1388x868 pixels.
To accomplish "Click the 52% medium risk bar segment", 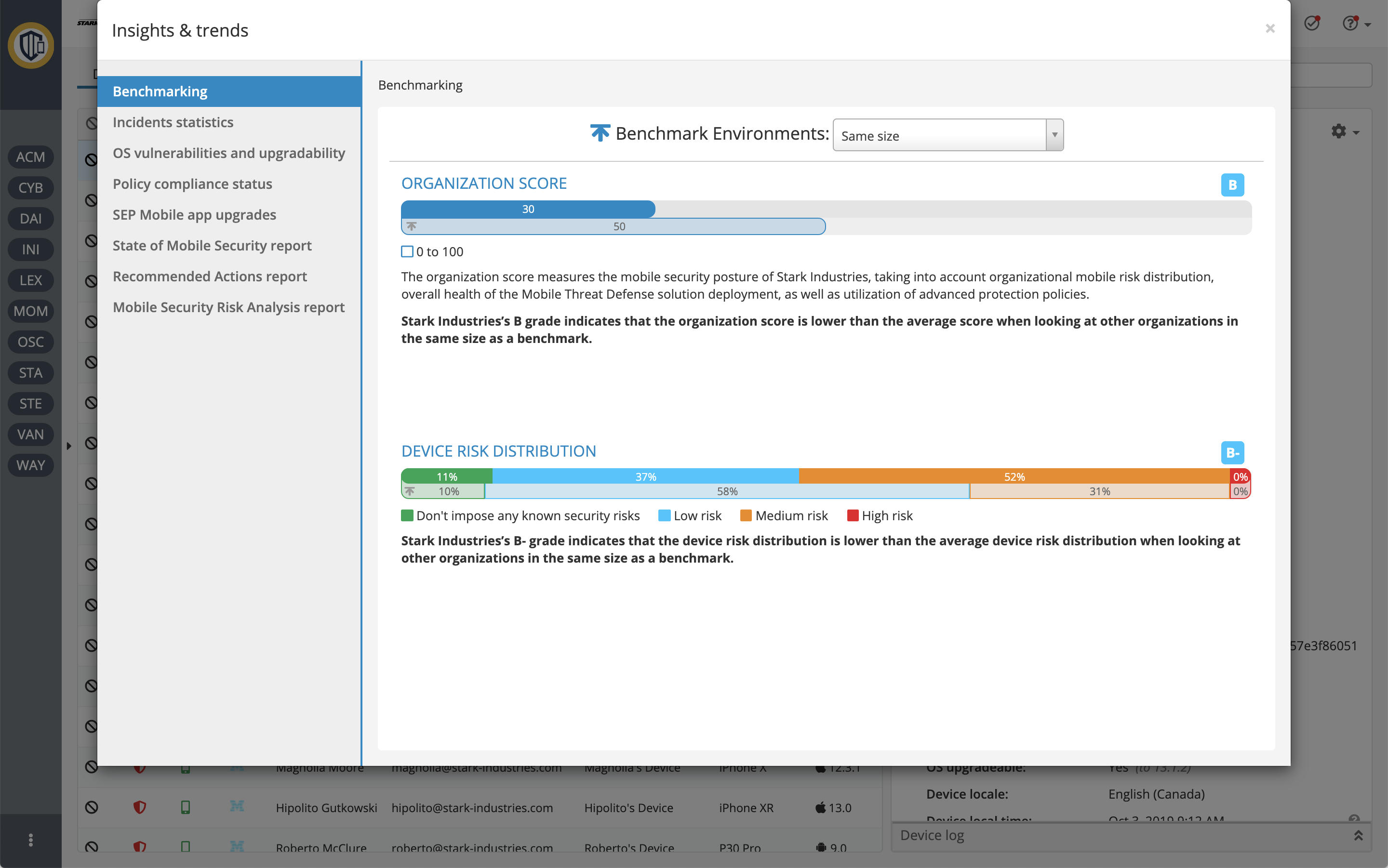I will tap(1014, 476).
